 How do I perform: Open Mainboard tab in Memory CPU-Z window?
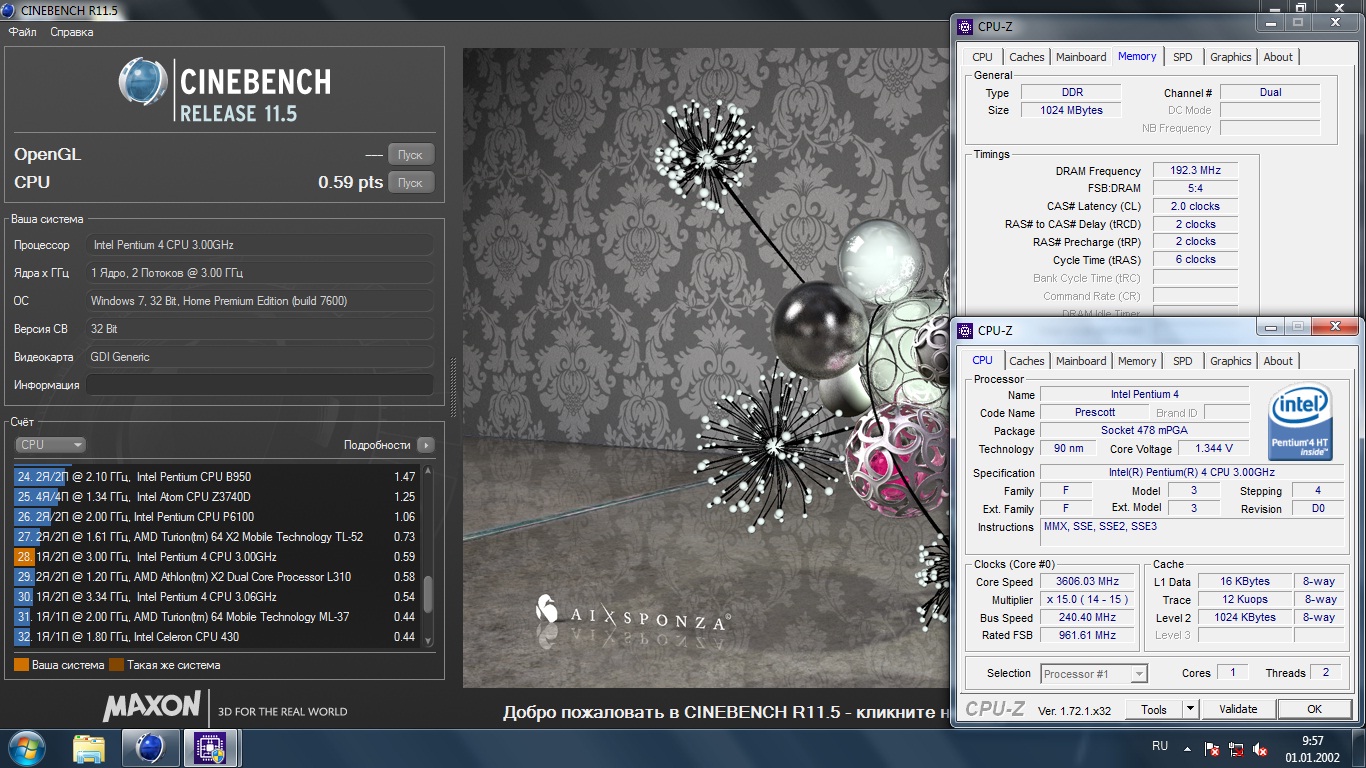coord(1081,57)
